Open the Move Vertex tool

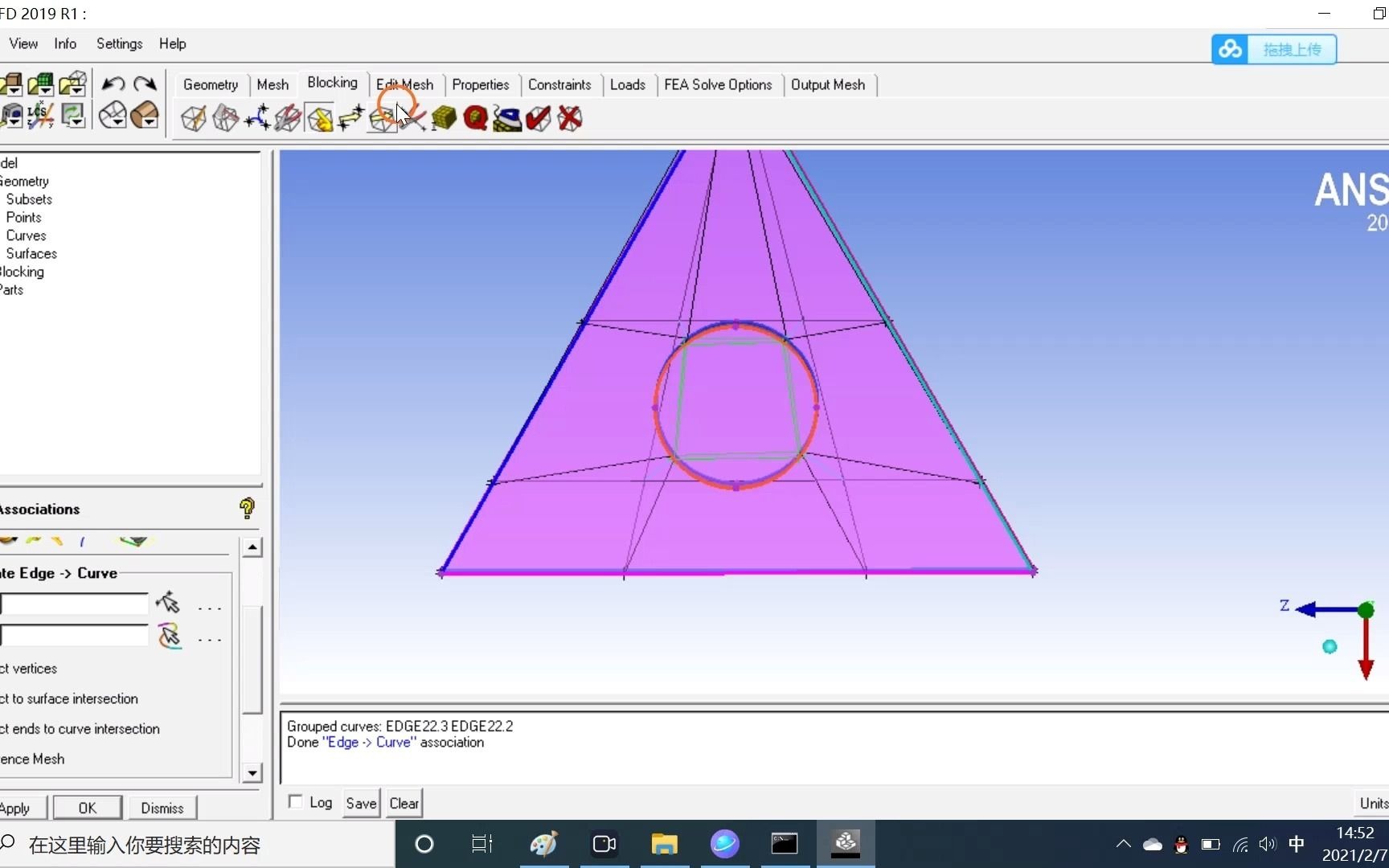(x=350, y=118)
